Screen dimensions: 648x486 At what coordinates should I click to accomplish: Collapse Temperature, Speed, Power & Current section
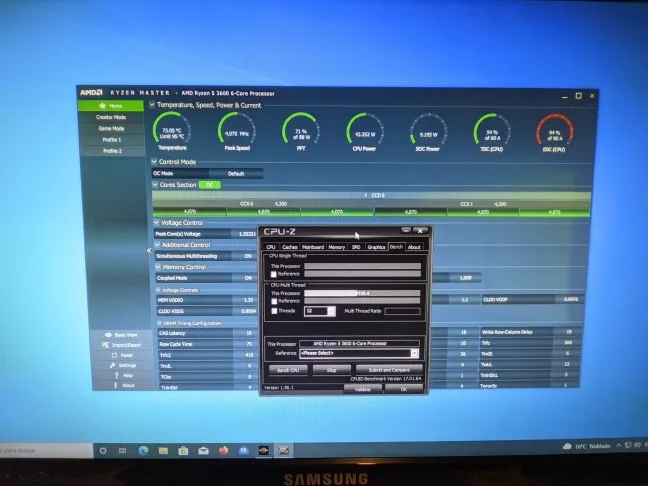pos(152,105)
